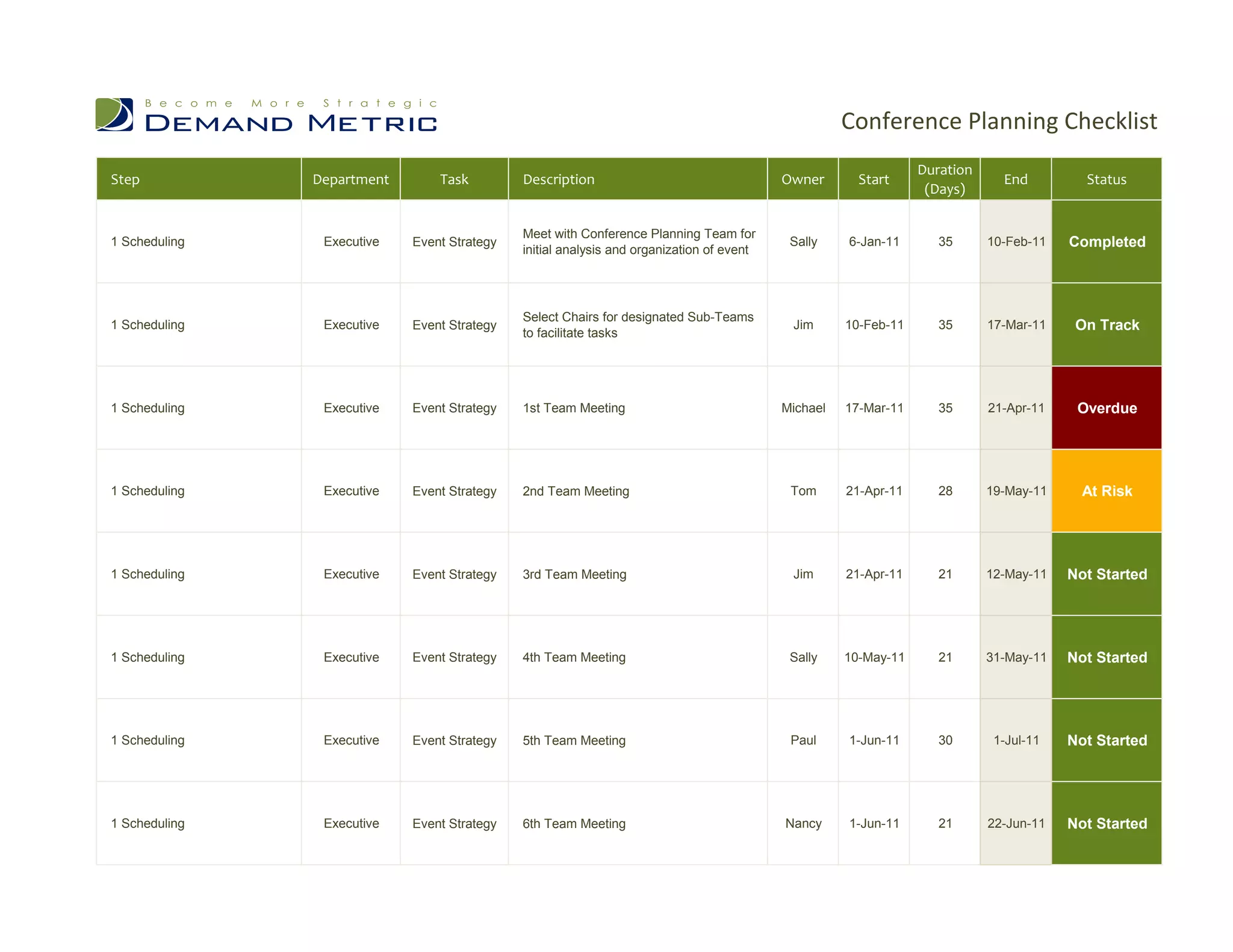The image size is (1233, 952).
Task: Click the 1st Team Meeting description
Action: point(573,408)
